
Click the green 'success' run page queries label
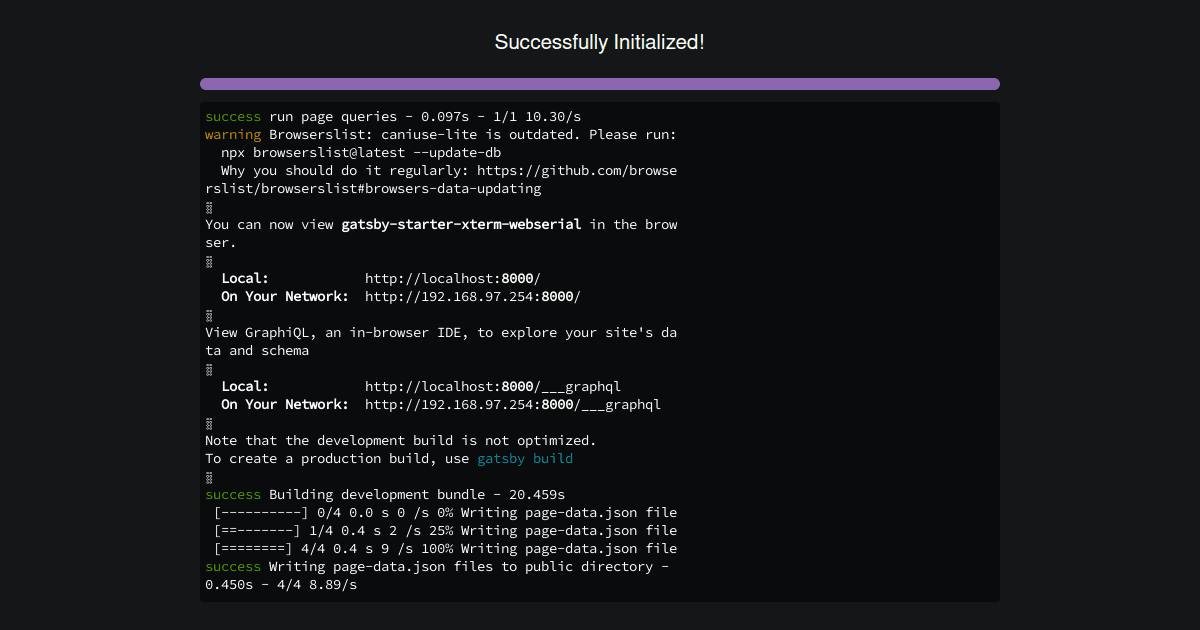[x=232, y=116]
